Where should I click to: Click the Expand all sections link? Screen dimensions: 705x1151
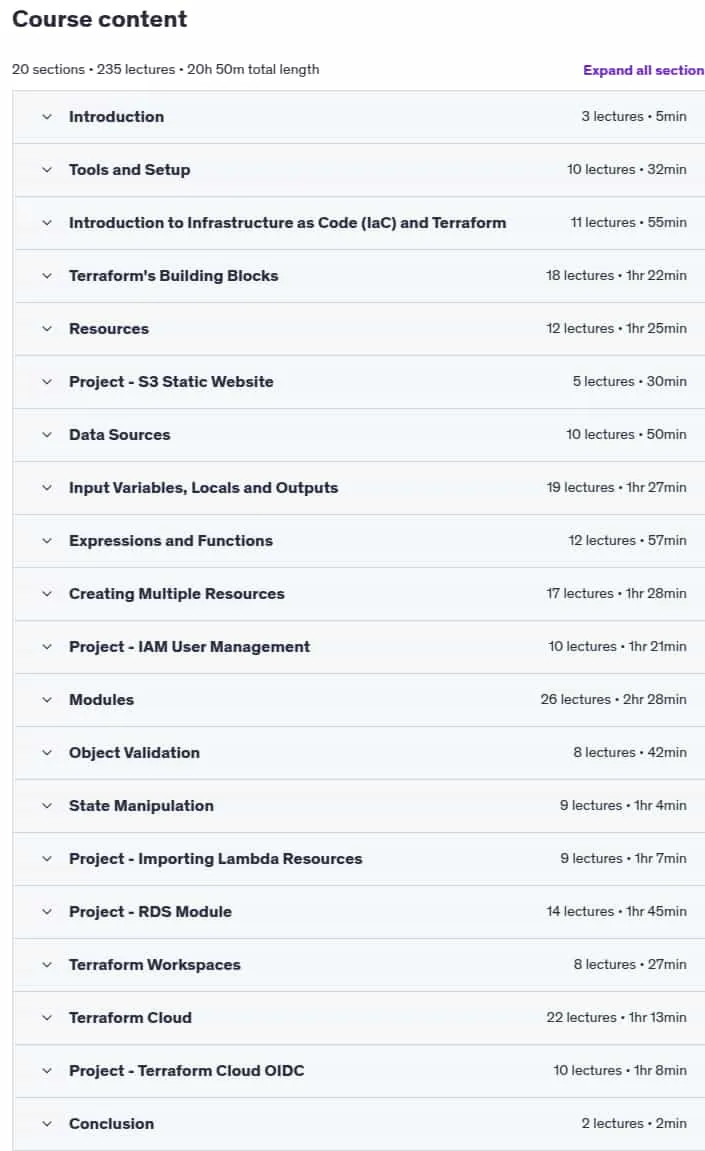643,70
